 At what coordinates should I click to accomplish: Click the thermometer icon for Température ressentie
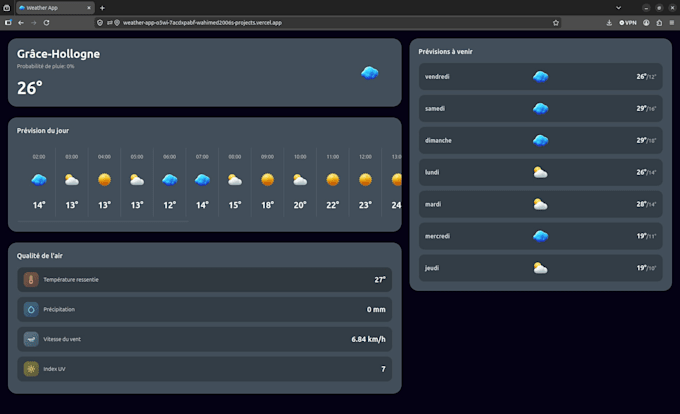coord(31,280)
